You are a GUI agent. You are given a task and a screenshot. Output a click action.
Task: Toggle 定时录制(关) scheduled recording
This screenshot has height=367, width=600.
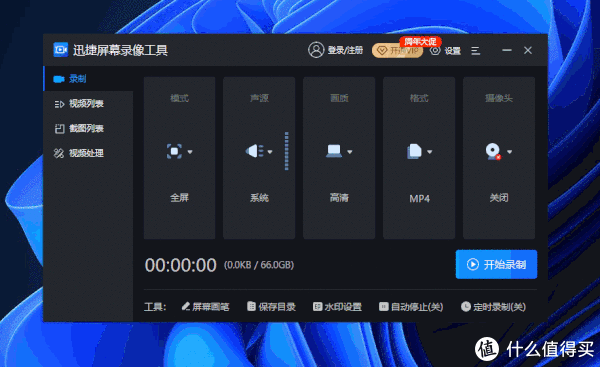pyautogui.click(x=493, y=307)
